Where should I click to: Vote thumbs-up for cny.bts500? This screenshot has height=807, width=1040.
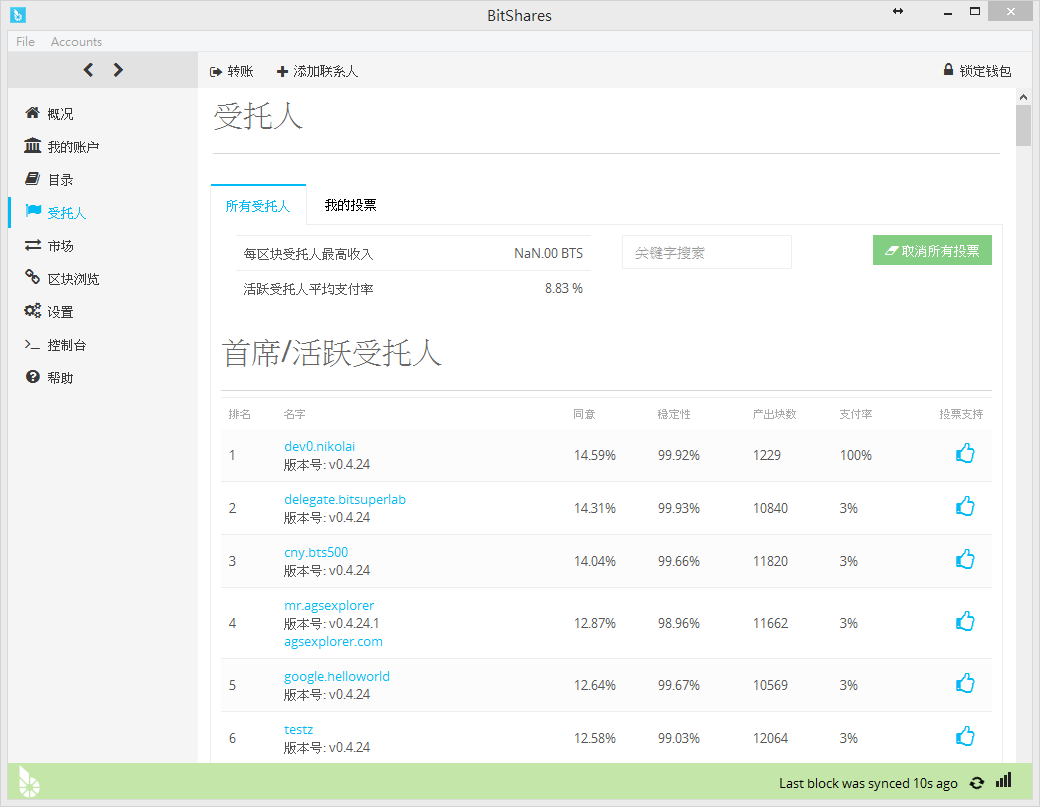tap(965, 560)
